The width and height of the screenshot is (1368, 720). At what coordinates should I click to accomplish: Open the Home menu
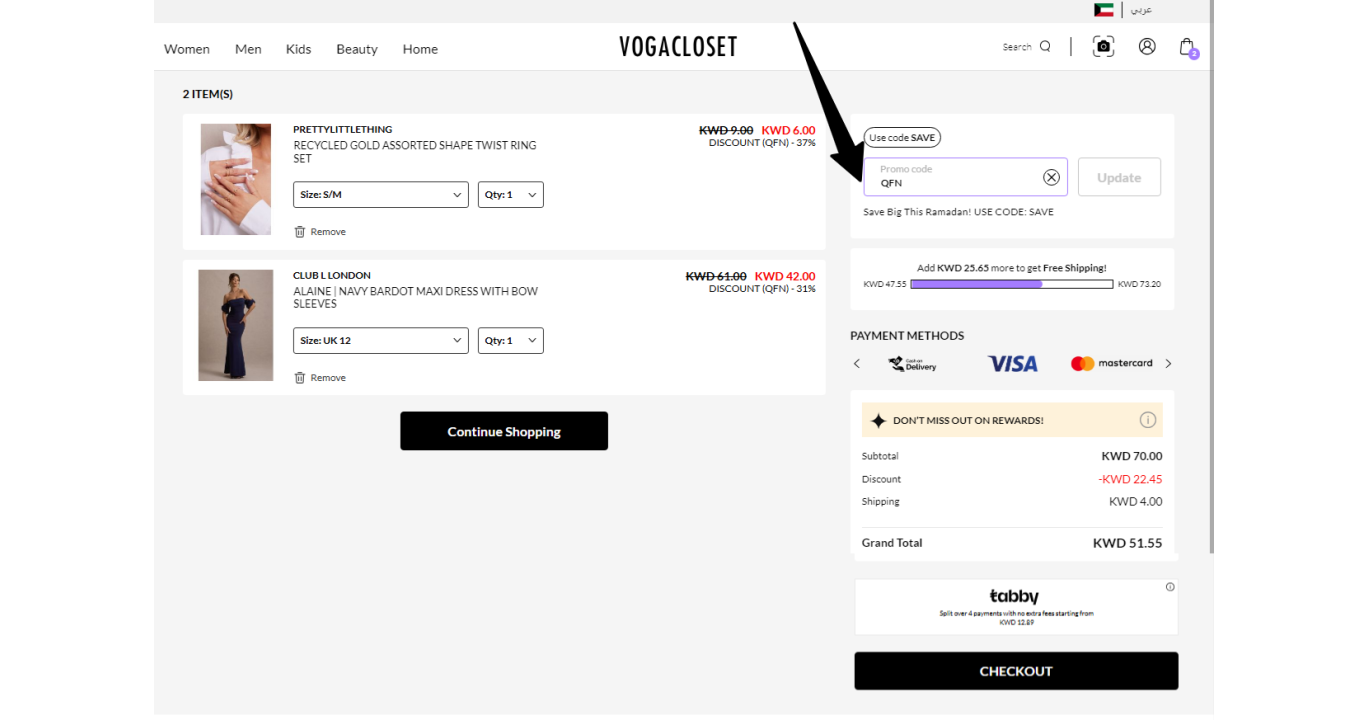[x=420, y=49]
